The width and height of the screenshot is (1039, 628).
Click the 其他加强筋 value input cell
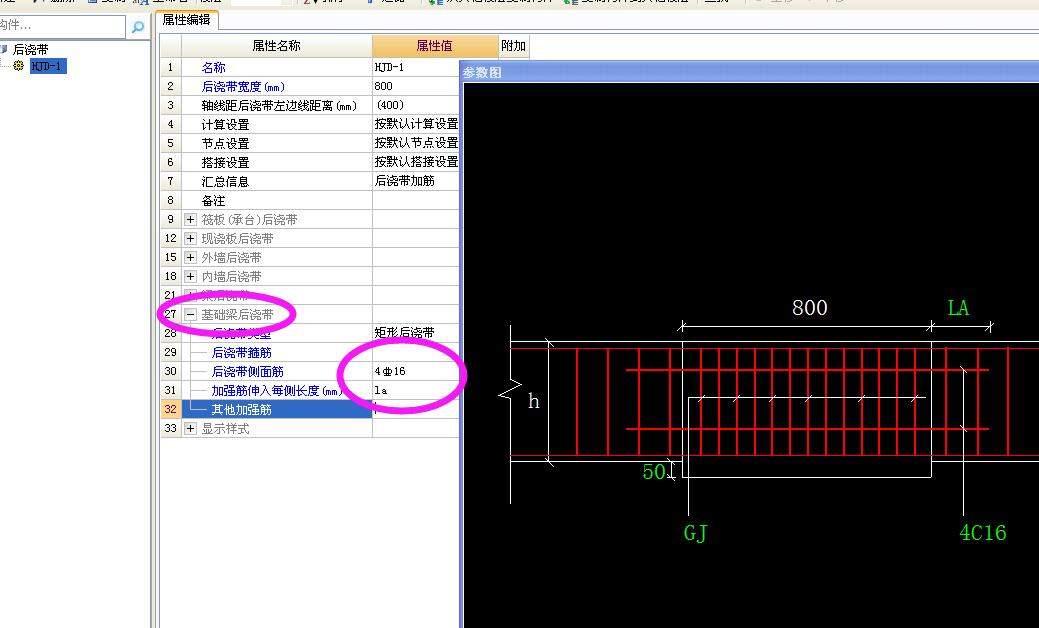416,409
